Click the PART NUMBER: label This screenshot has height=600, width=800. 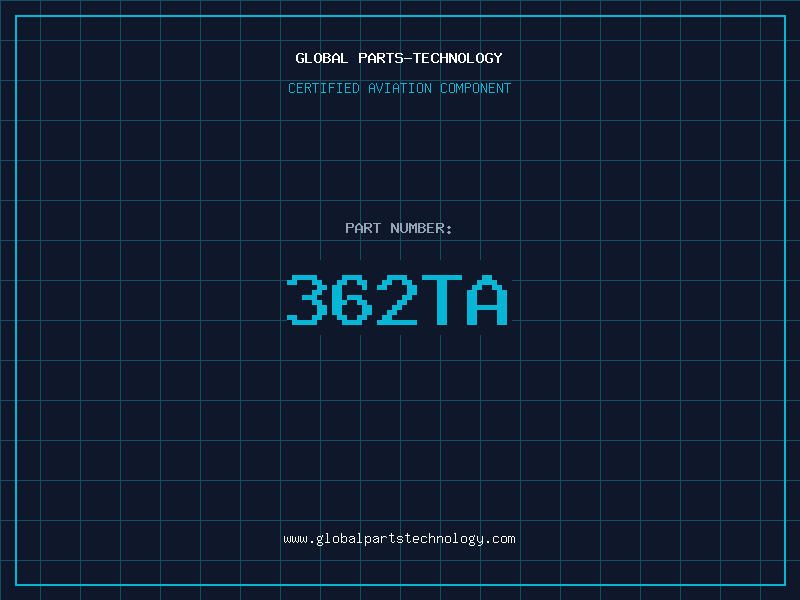click(x=398, y=228)
